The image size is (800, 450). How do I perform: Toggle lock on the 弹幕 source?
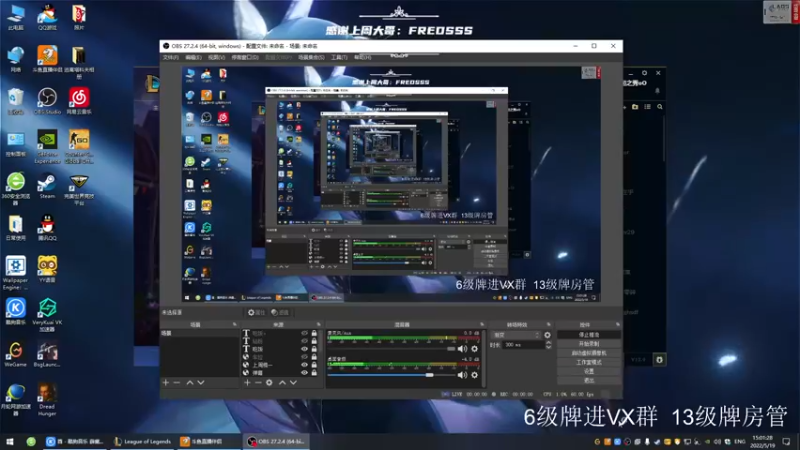point(314,373)
